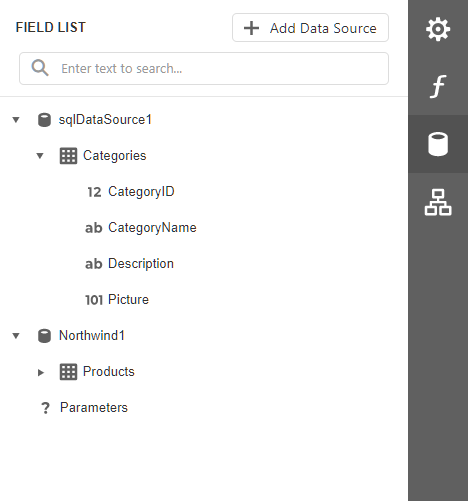The image size is (468, 501).
Task: Collapse the Northwind1 data source node
Action: [x=16, y=336]
